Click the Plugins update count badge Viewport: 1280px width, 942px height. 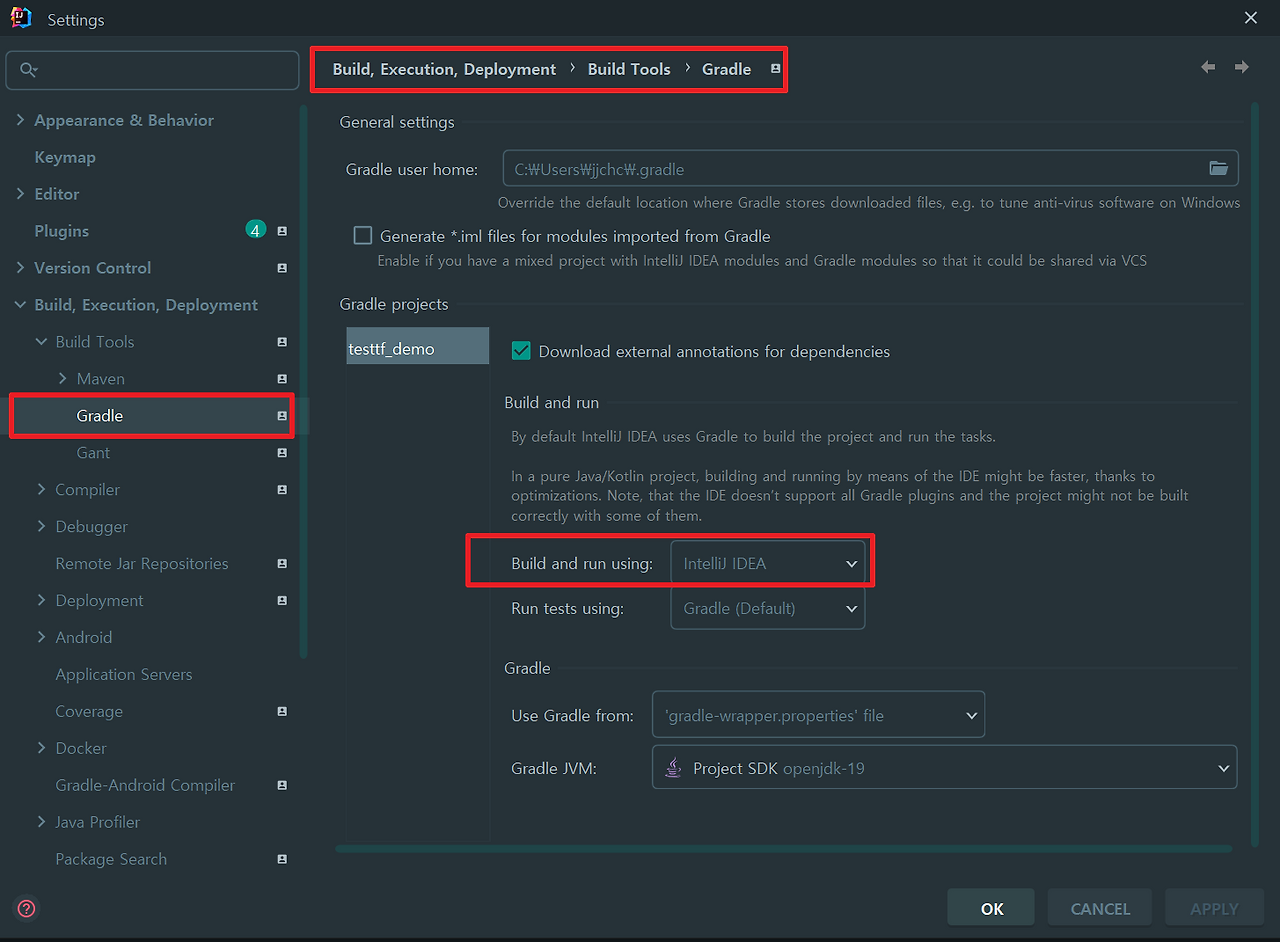tap(255, 229)
